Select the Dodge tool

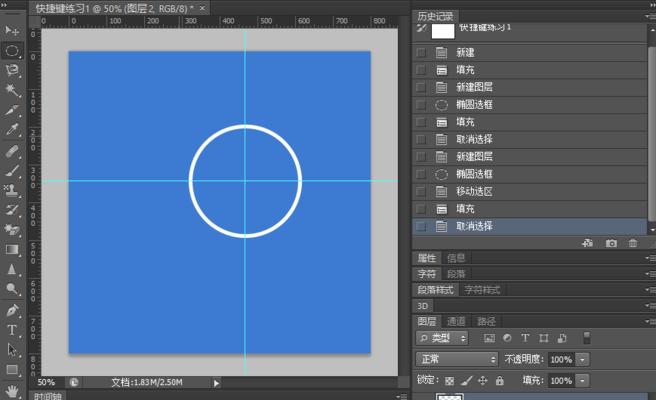12,289
